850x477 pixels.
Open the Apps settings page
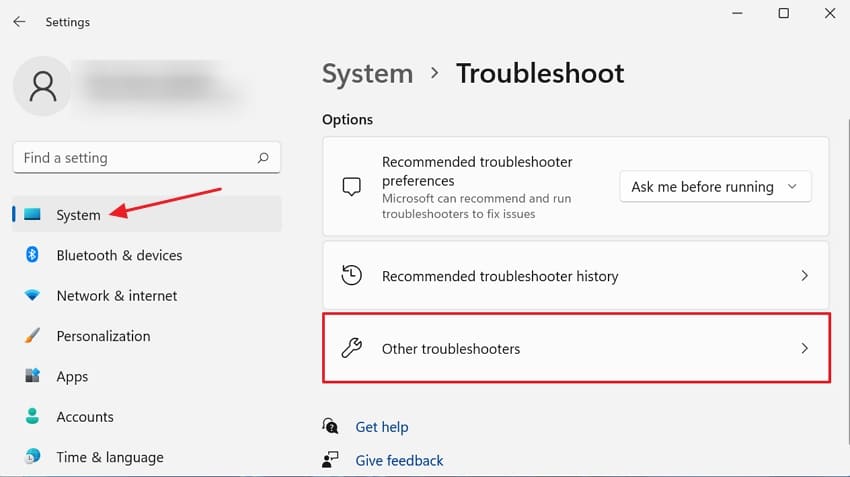tap(147, 376)
